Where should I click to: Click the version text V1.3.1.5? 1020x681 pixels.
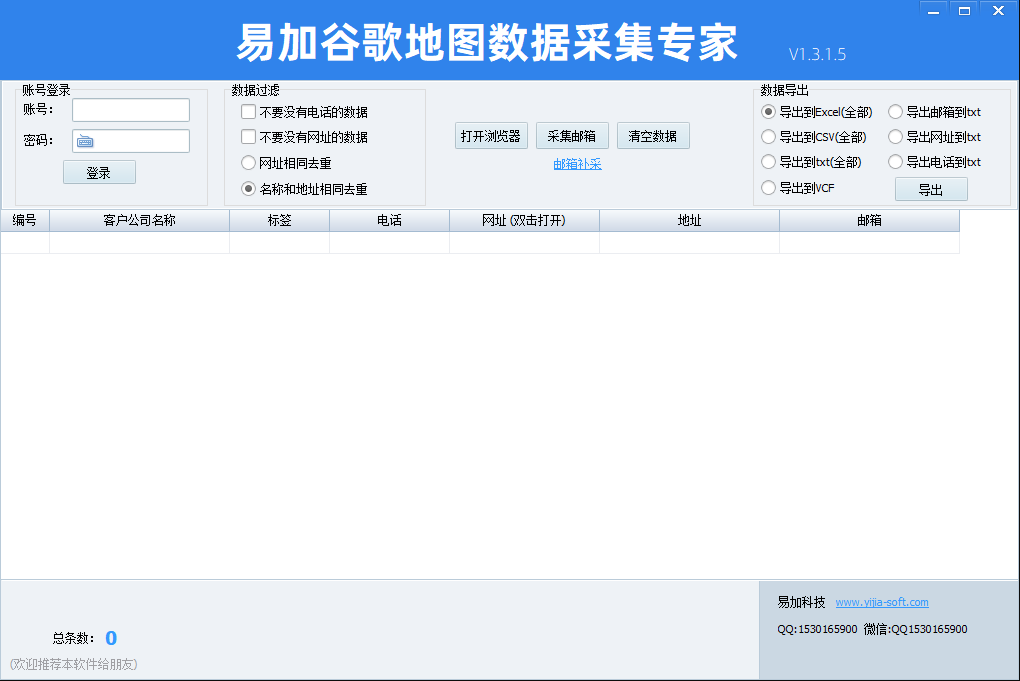coord(818,55)
